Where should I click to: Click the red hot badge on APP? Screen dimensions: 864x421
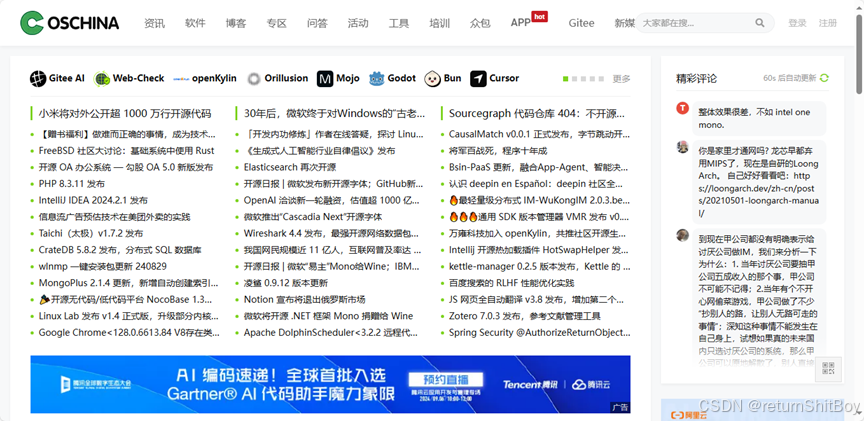coord(539,17)
